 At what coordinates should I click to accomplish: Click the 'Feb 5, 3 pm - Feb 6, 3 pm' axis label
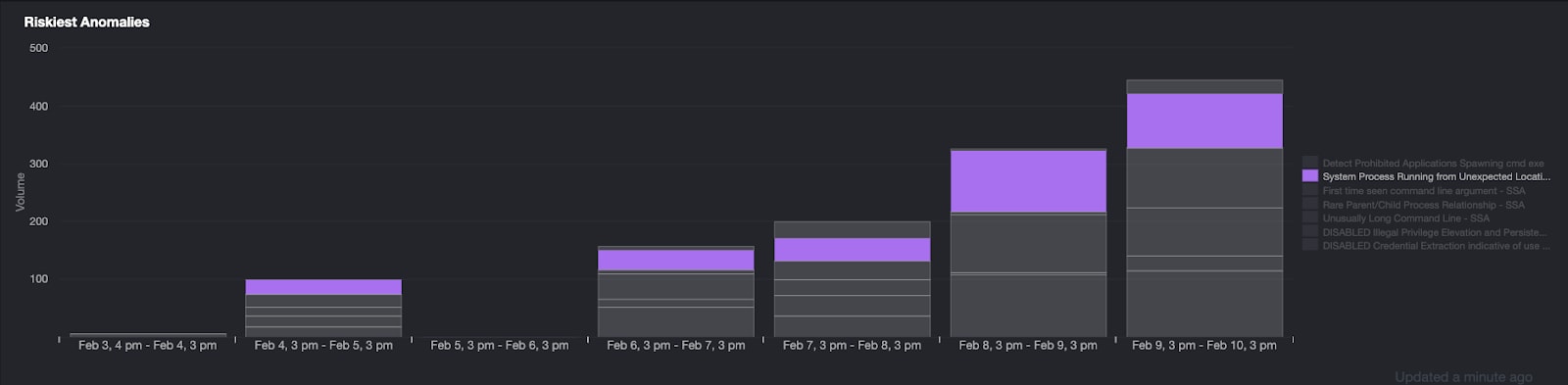(499, 346)
